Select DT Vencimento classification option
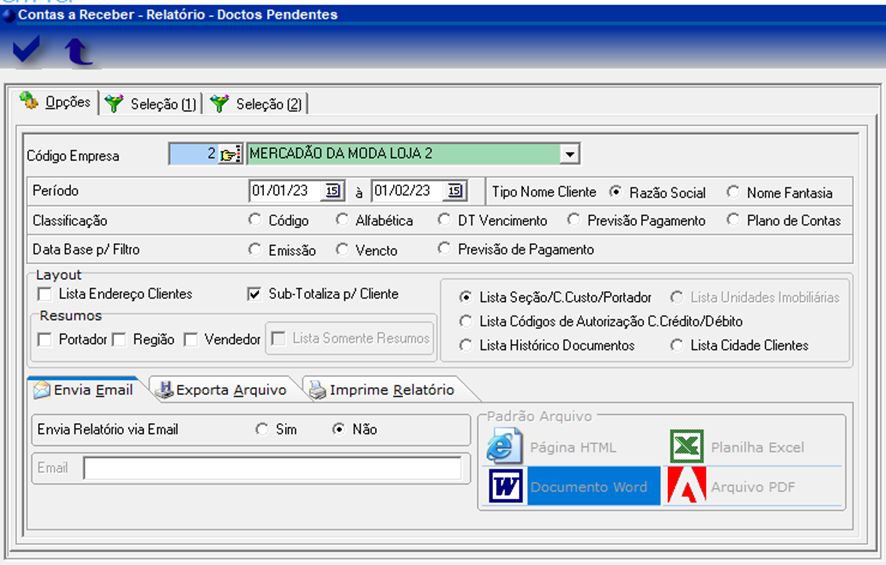 pos(445,220)
